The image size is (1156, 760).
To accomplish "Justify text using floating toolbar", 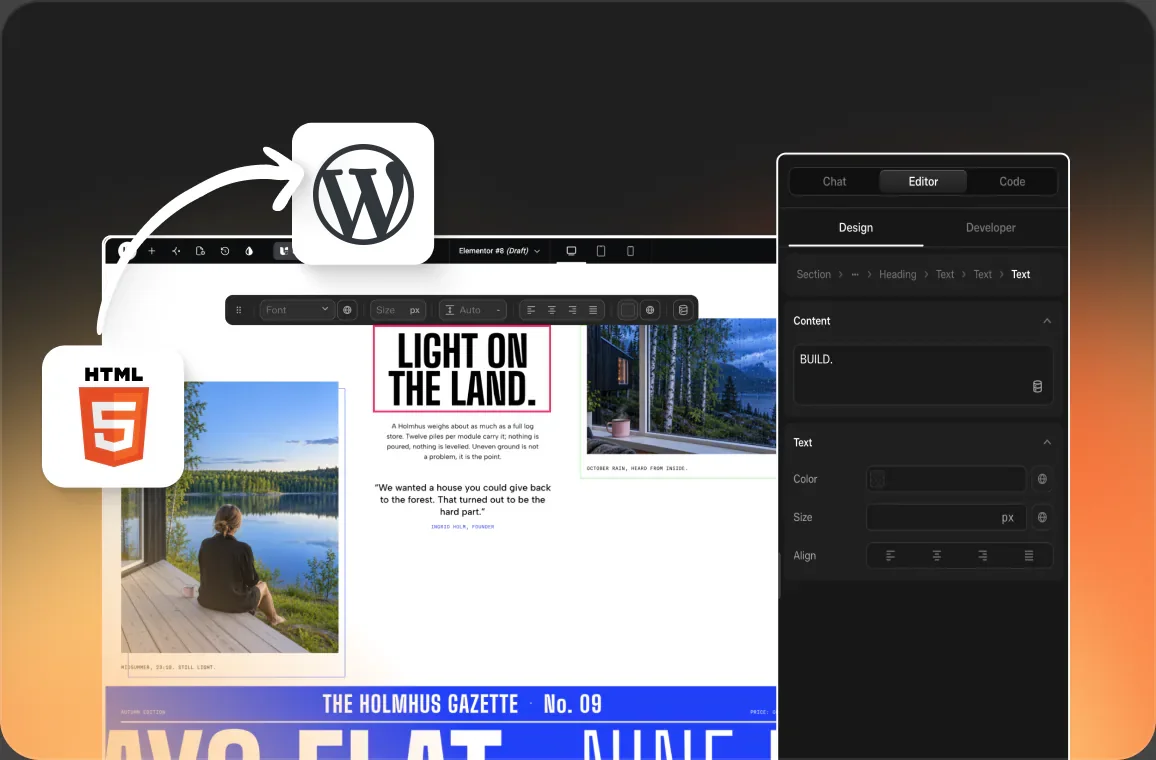I will (x=593, y=310).
